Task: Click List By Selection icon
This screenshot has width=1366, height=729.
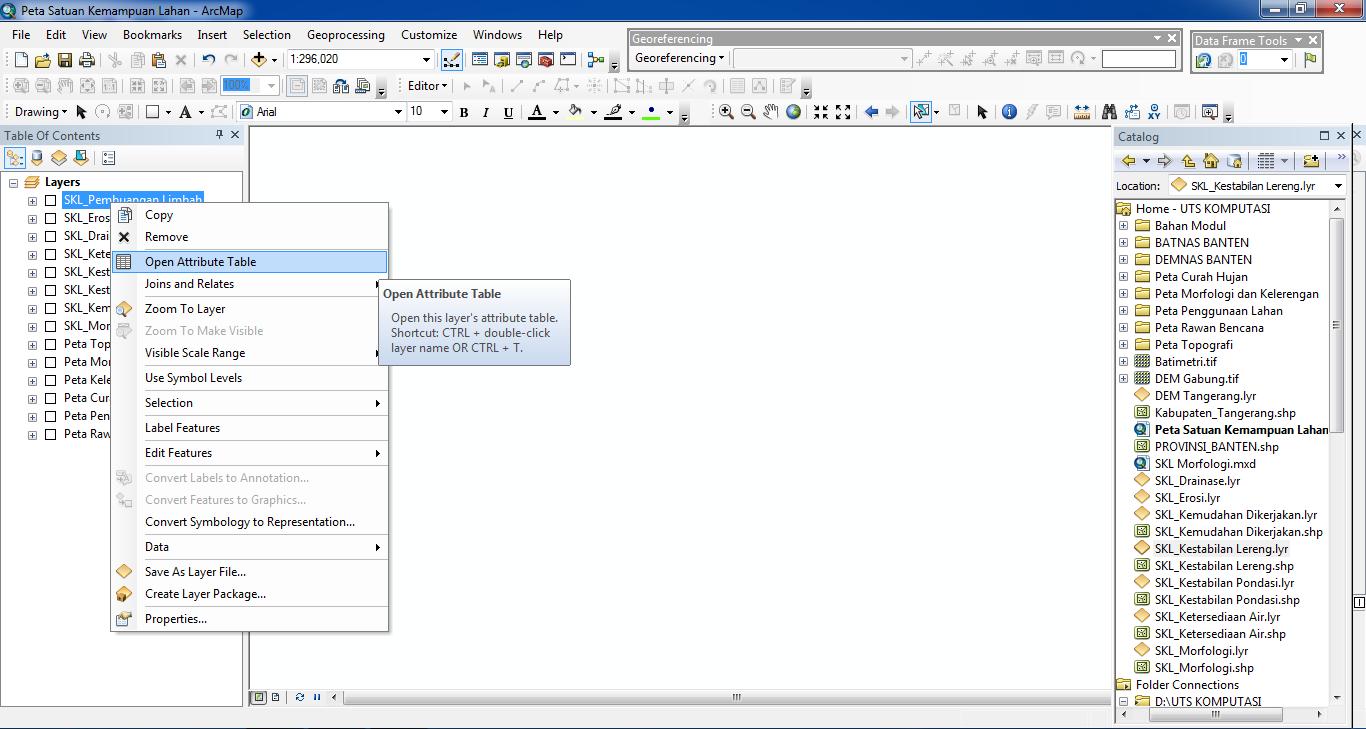Action: 81,158
